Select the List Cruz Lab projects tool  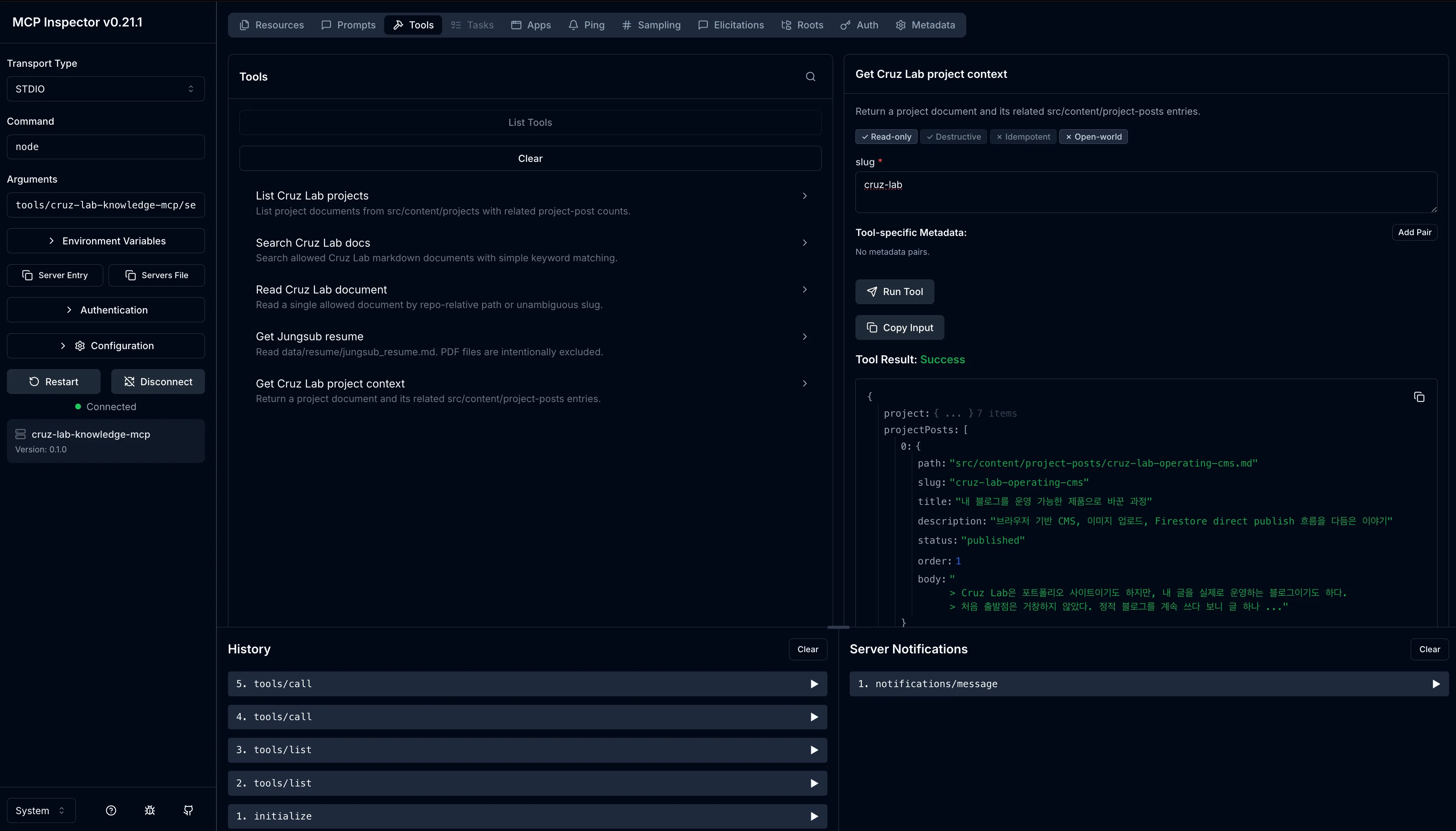(x=530, y=203)
